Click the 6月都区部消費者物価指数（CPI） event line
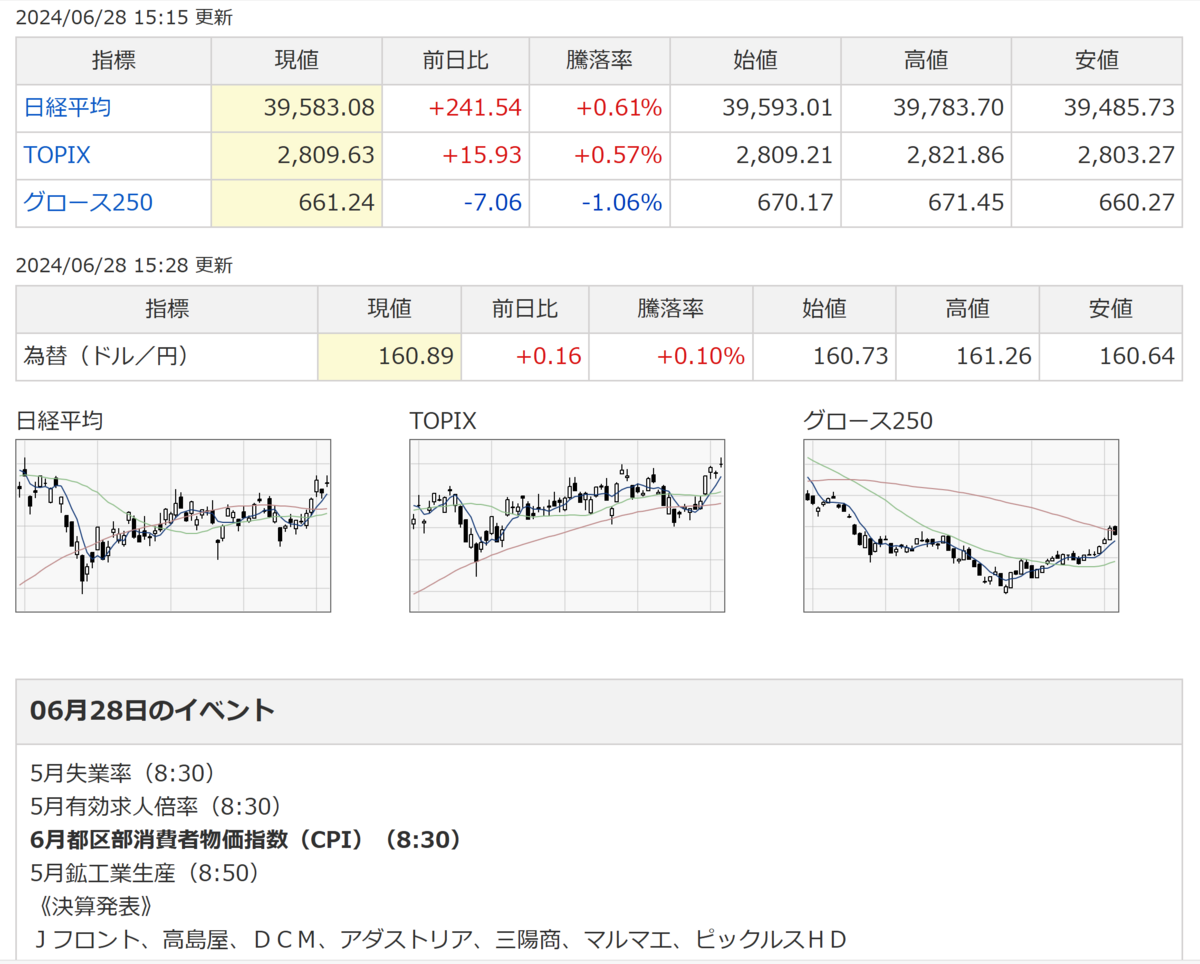 246,839
